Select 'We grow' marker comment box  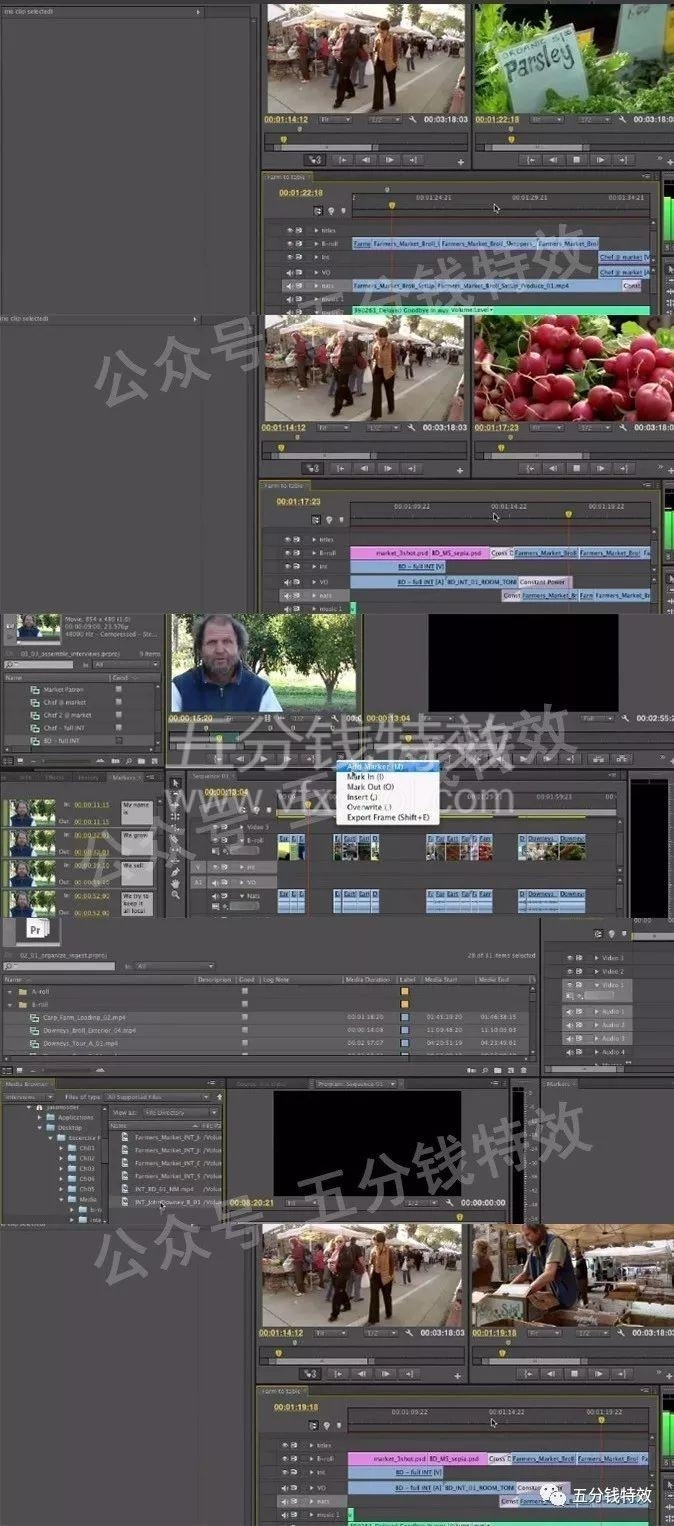pos(137,843)
